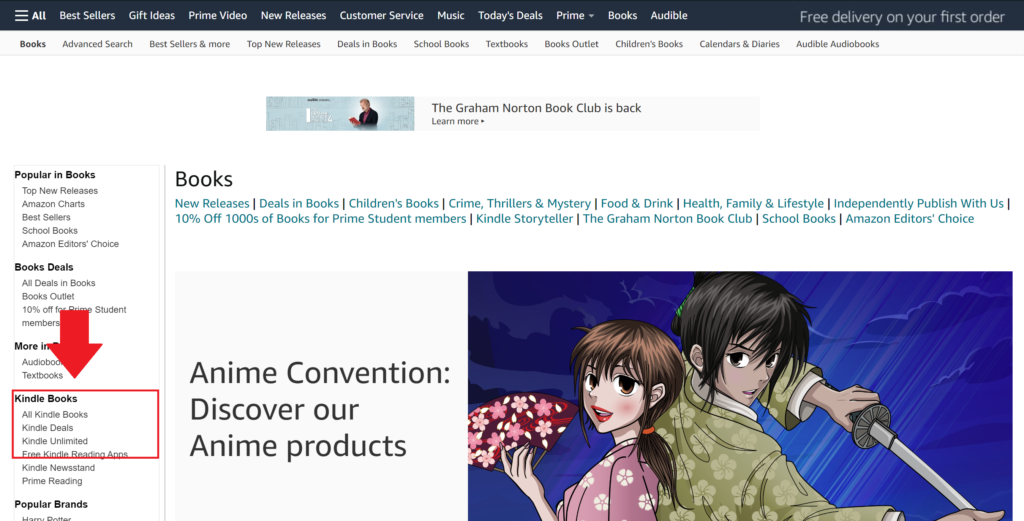This screenshot has height=521, width=1024.
Task: Open Books Outlet under Books Deals
Action: [x=48, y=297]
